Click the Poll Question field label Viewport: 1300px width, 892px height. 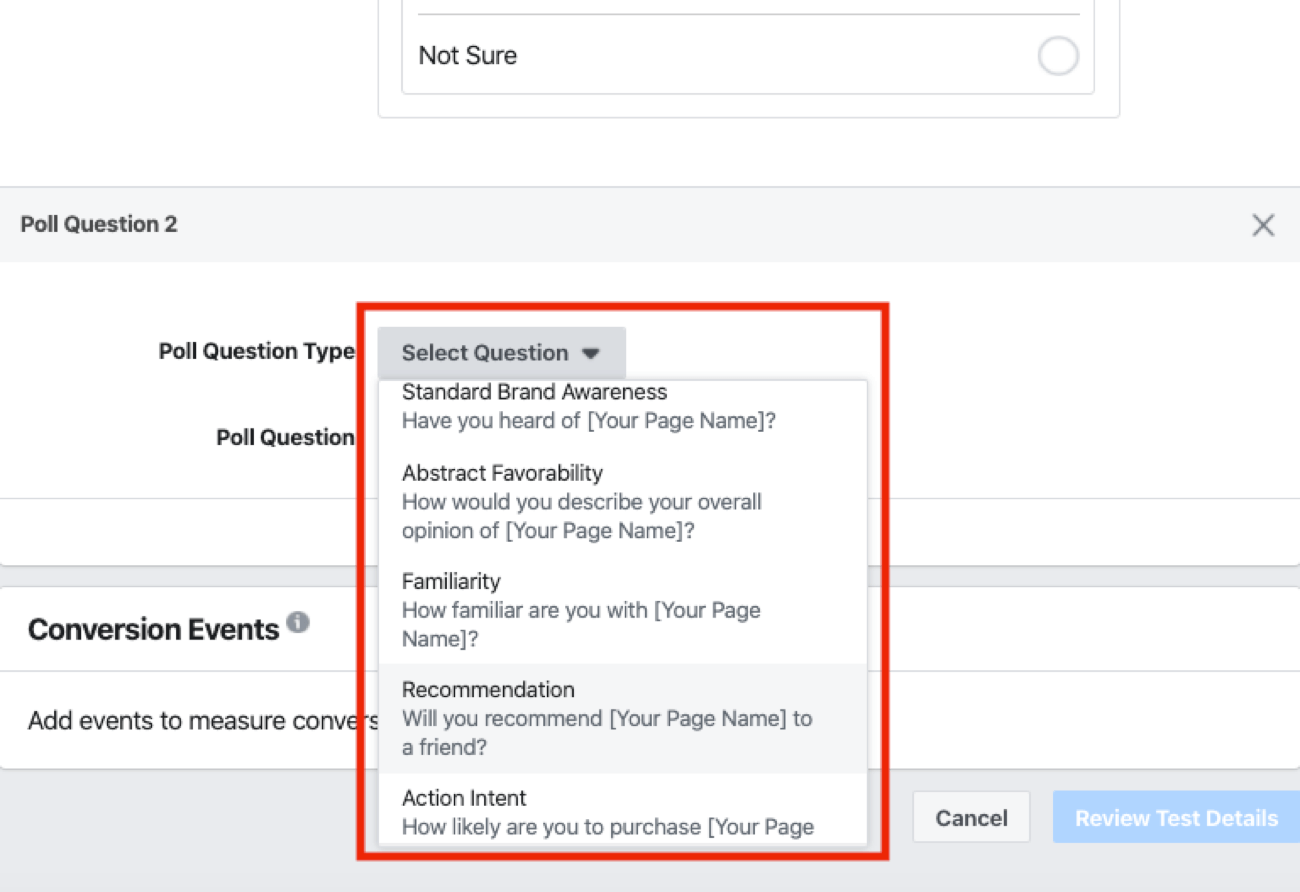click(x=285, y=438)
